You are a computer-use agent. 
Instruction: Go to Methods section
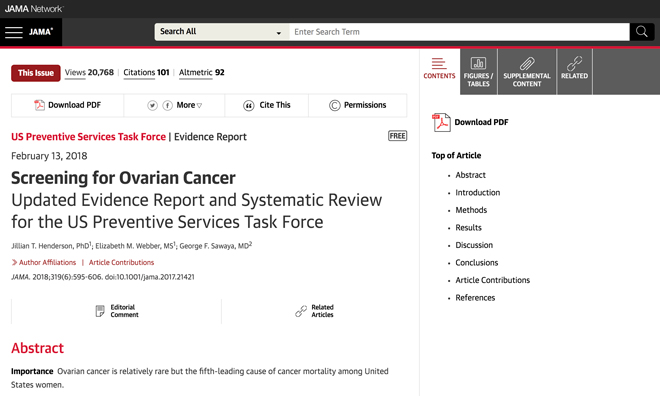[471, 210]
